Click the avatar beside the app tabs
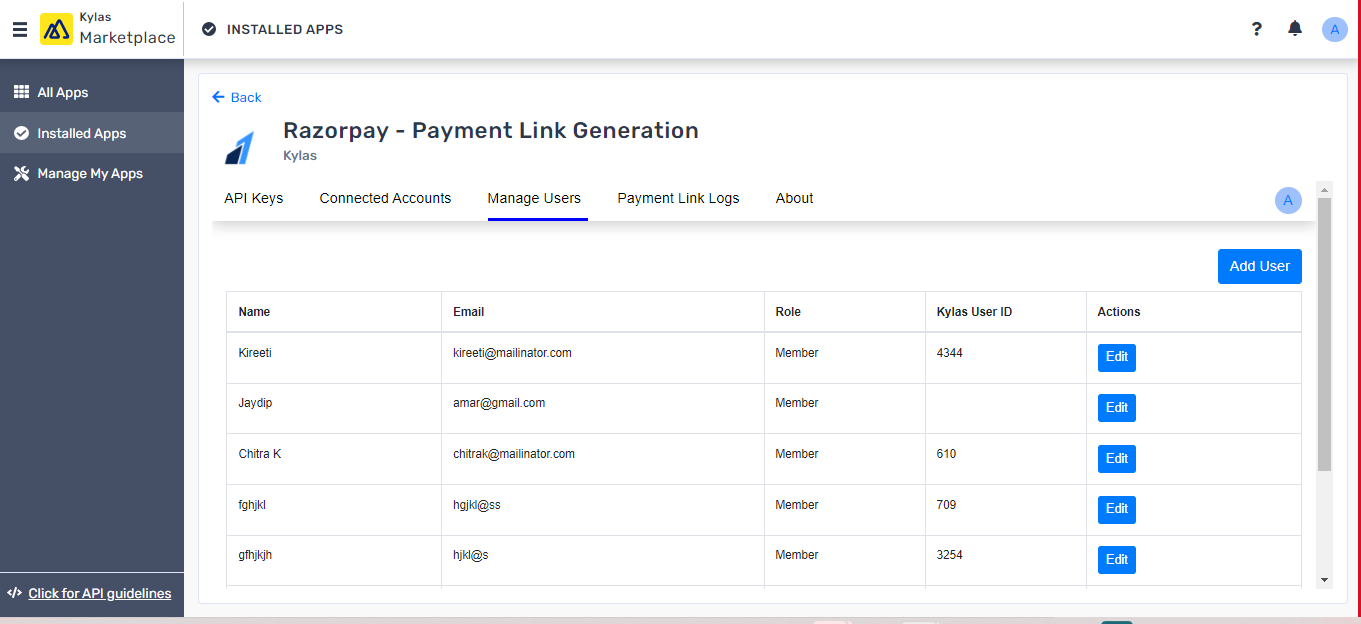This screenshot has height=624, width=1361. (1288, 200)
